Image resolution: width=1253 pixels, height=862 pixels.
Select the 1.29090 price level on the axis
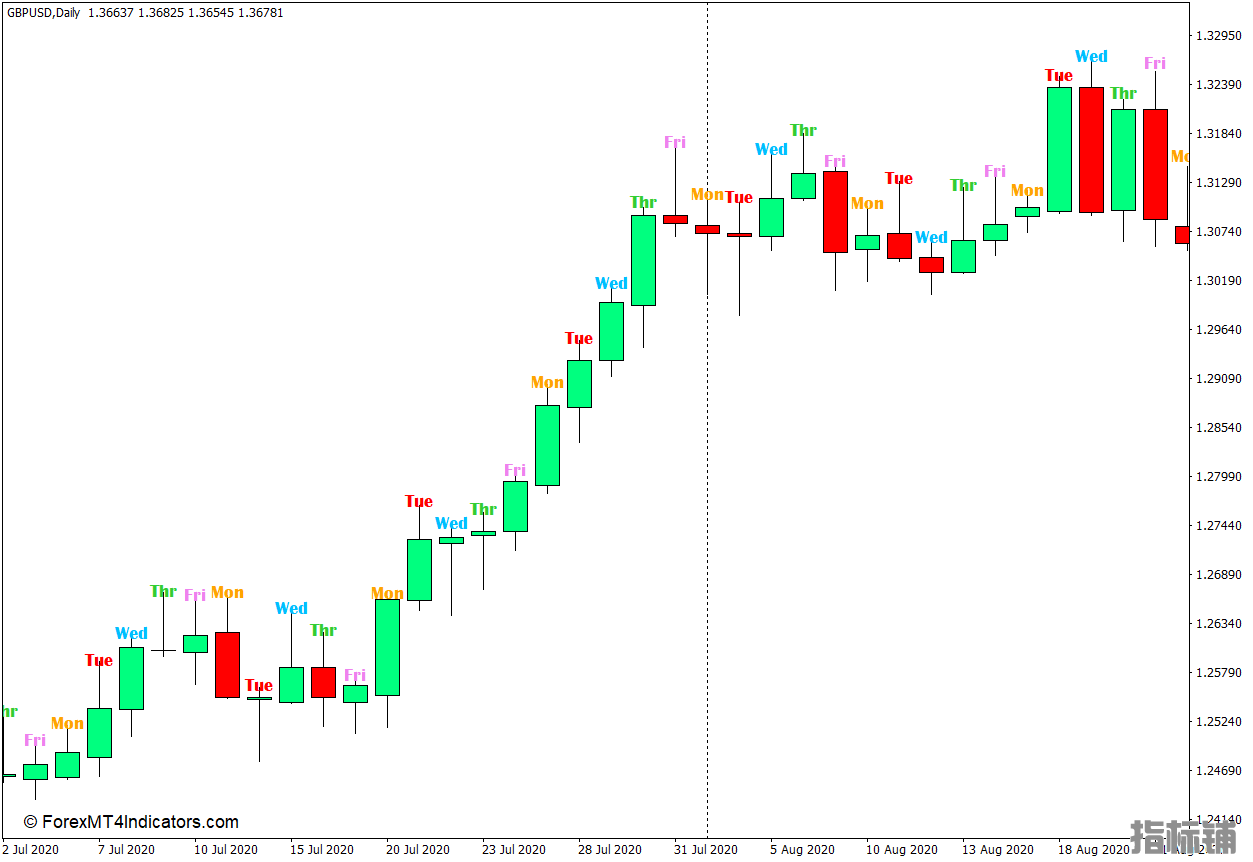pos(1217,379)
